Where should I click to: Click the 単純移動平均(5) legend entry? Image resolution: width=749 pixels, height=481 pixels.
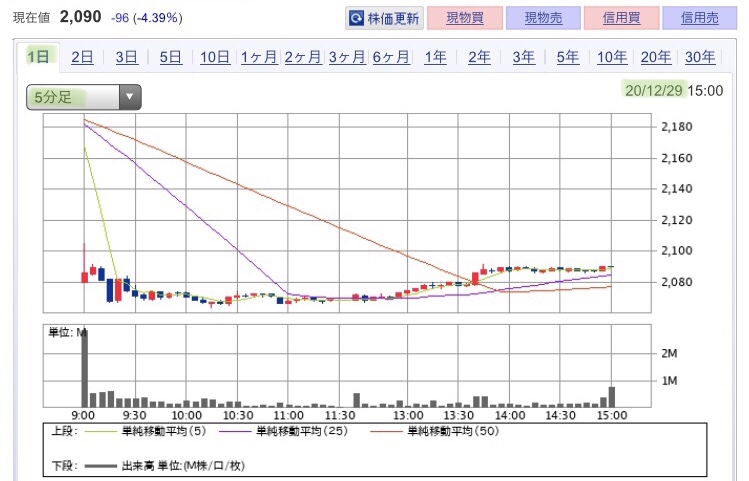coord(145,431)
